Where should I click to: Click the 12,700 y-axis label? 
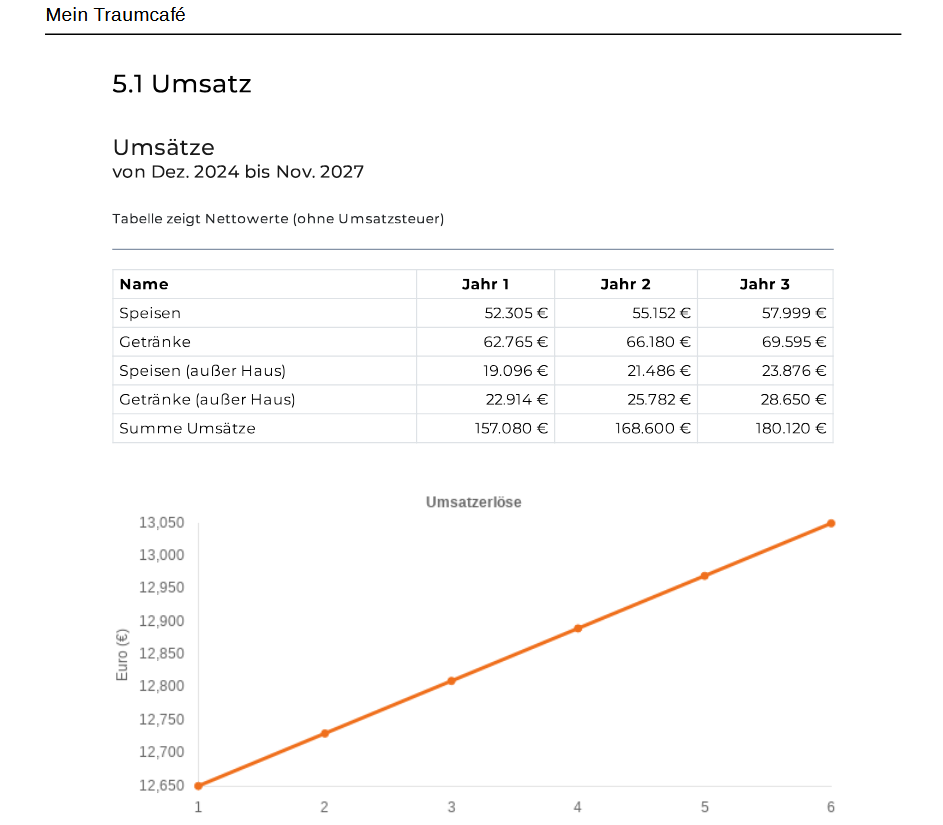tap(161, 752)
